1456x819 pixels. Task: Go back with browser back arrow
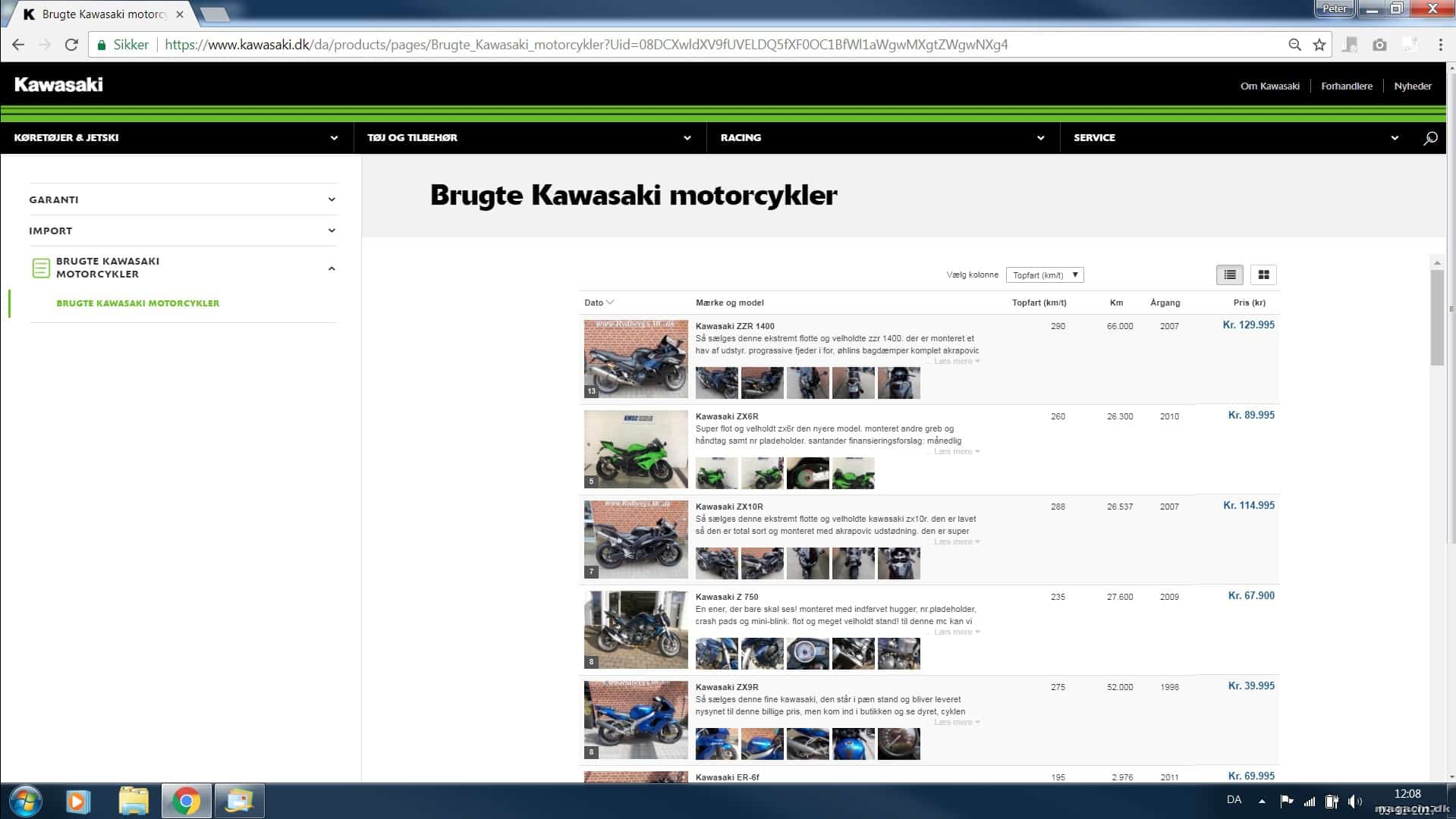click(x=18, y=45)
